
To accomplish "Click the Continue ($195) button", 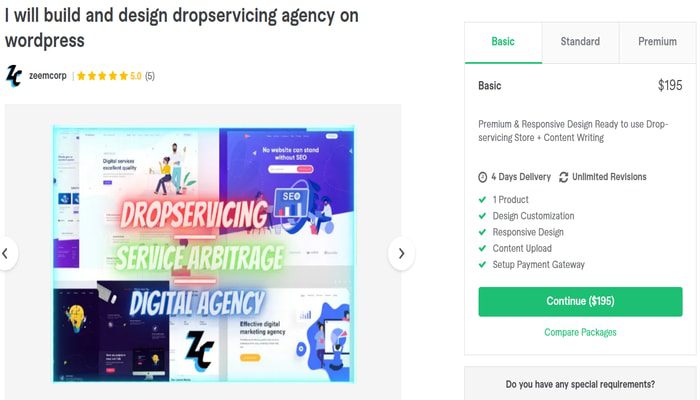I will 580,301.
